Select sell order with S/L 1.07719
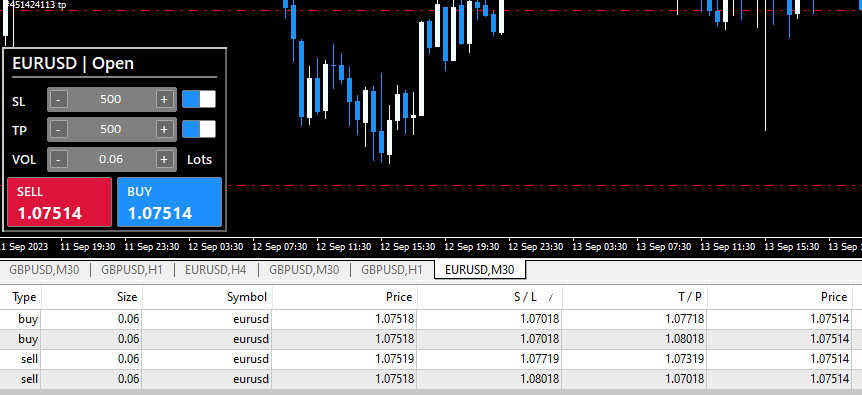 (431, 359)
